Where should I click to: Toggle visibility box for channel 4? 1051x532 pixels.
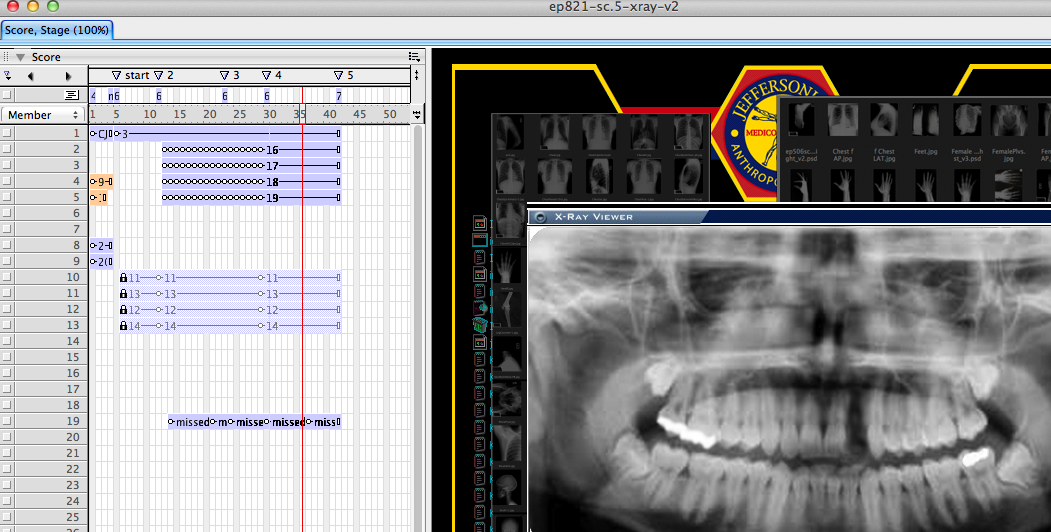8,181
